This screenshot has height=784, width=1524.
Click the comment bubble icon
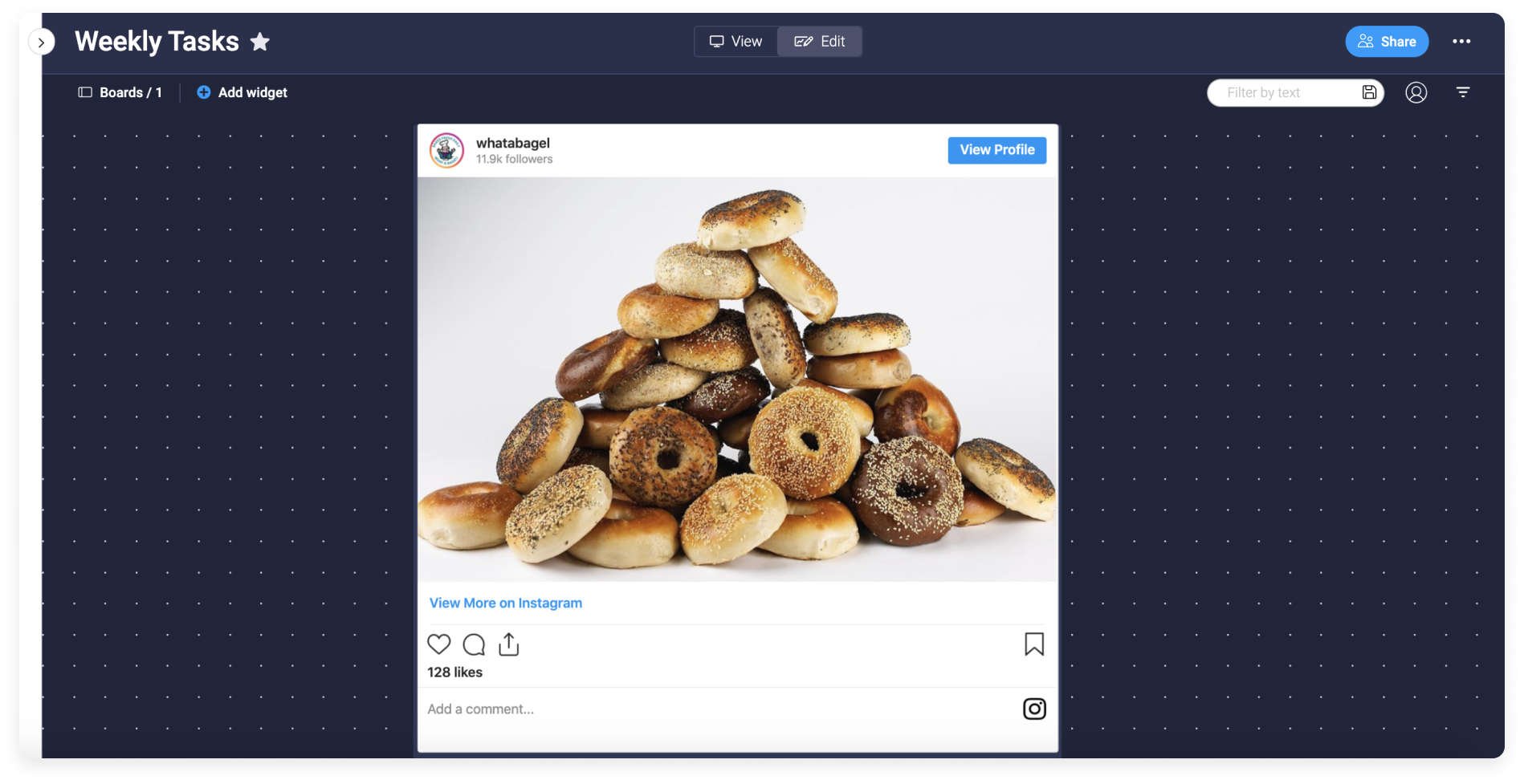tap(475, 644)
